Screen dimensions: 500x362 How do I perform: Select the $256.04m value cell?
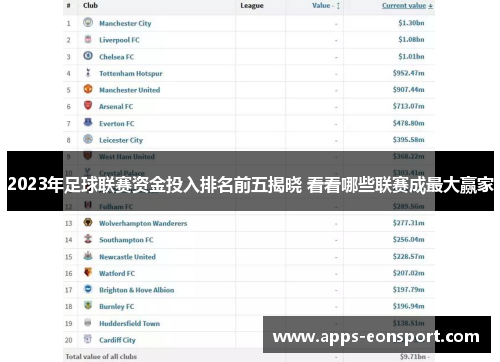pyautogui.click(x=408, y=240)
